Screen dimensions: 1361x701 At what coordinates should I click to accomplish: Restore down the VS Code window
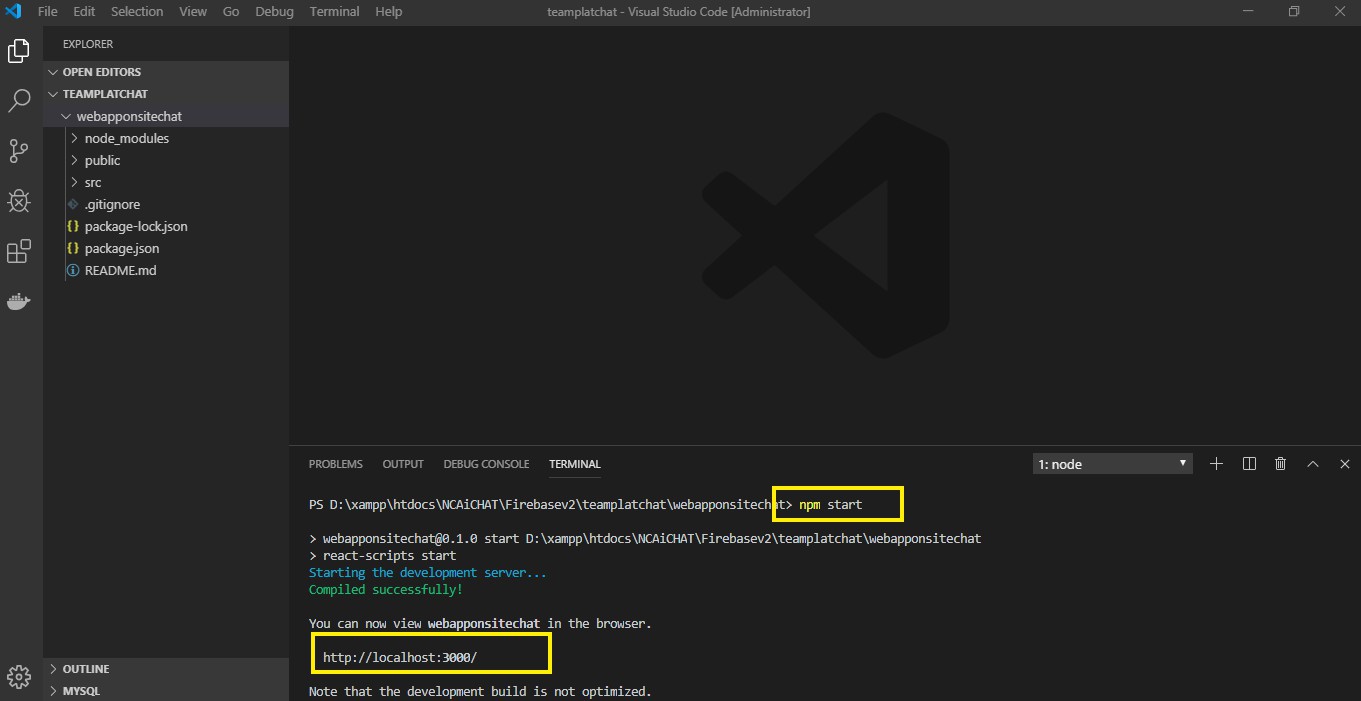[1293, 12]
